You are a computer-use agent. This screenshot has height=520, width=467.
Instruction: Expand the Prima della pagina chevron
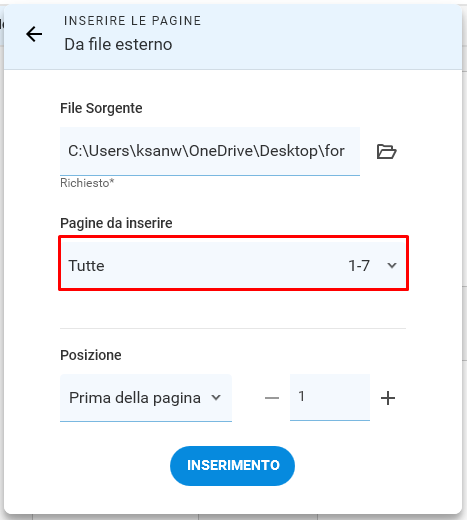216,397
